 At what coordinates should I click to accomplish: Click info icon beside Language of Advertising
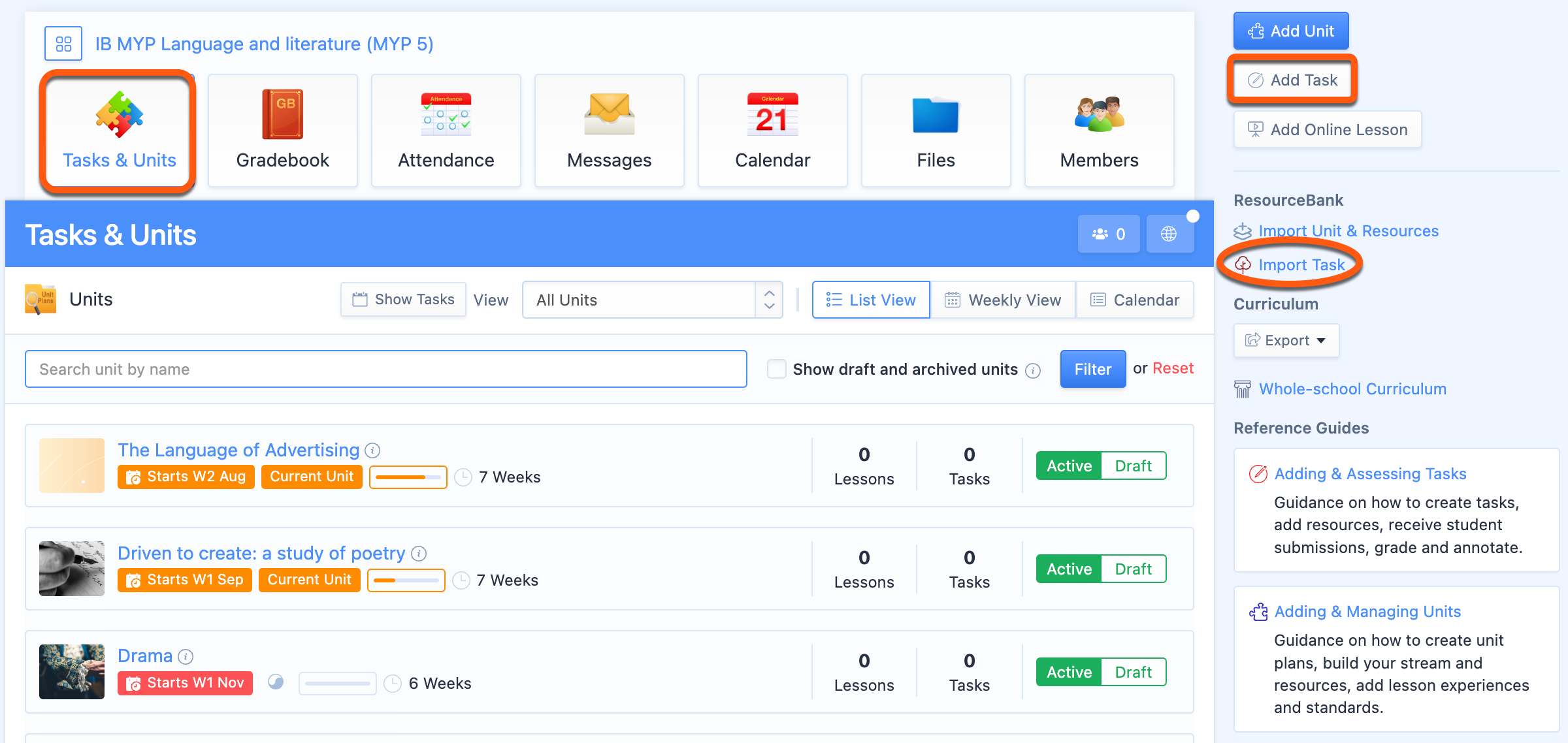click(372, 451)
